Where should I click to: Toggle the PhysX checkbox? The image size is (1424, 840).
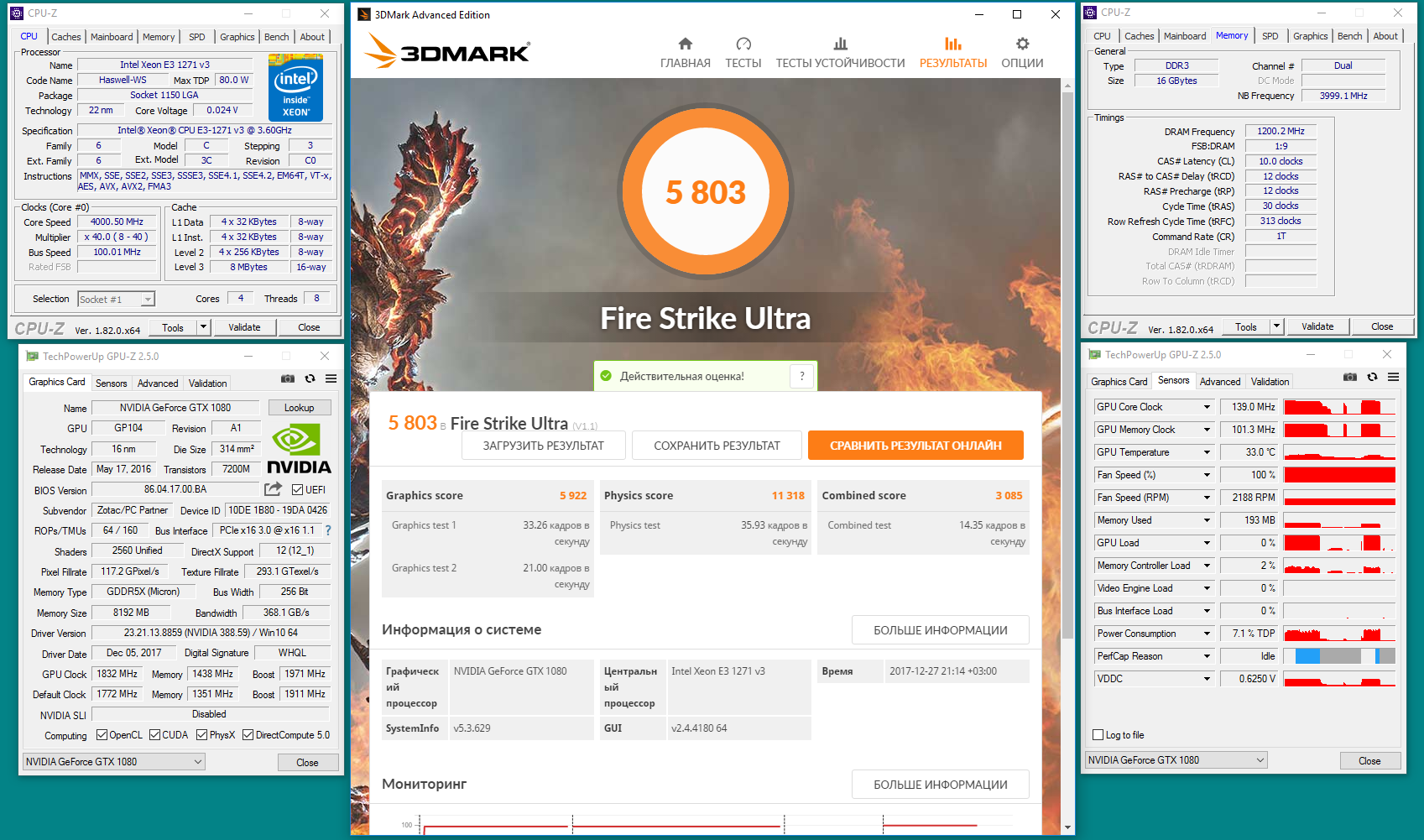click(x=201, y=735)
